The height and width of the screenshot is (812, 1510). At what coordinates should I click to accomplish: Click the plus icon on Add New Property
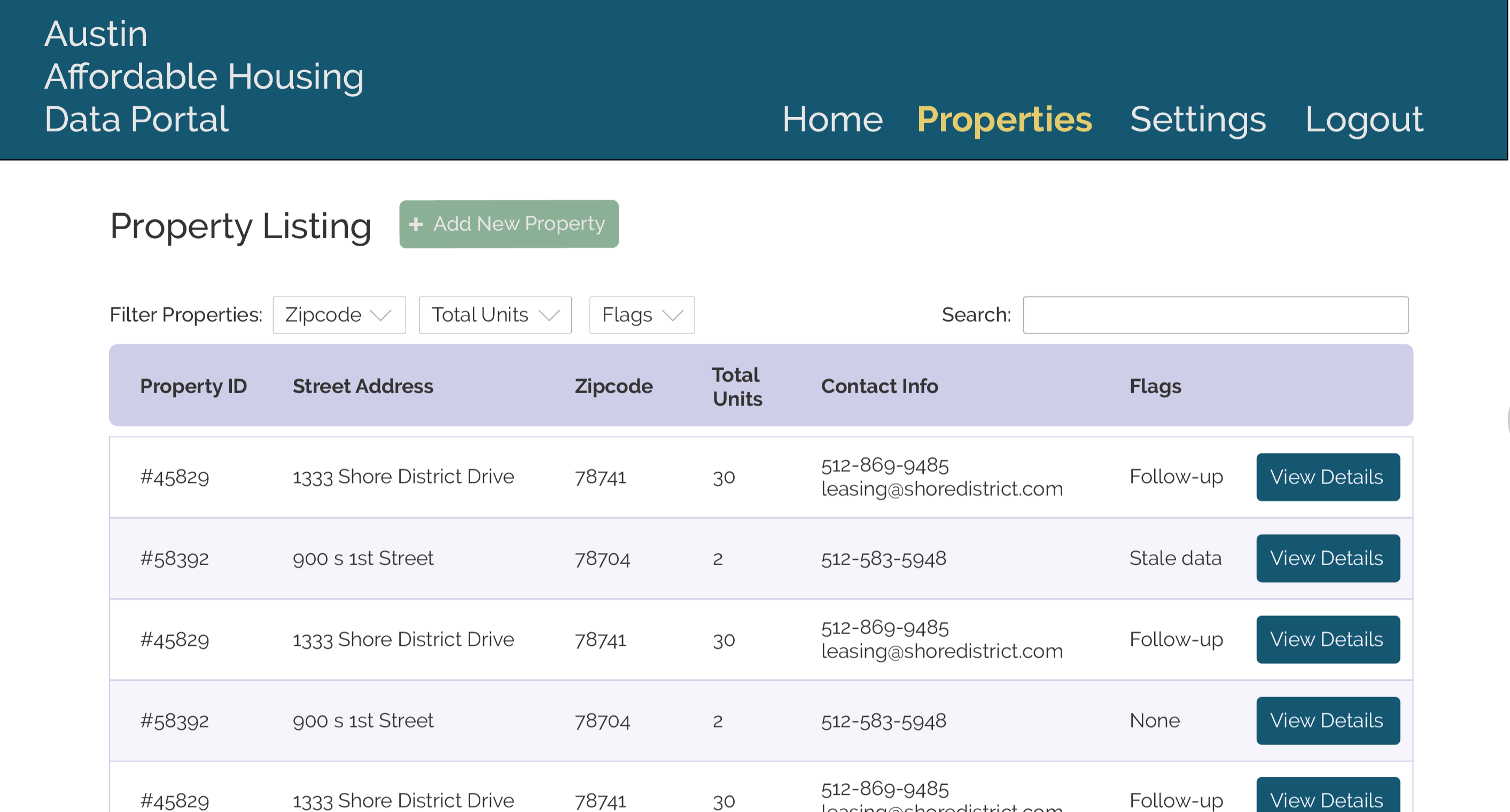[416, 224]
